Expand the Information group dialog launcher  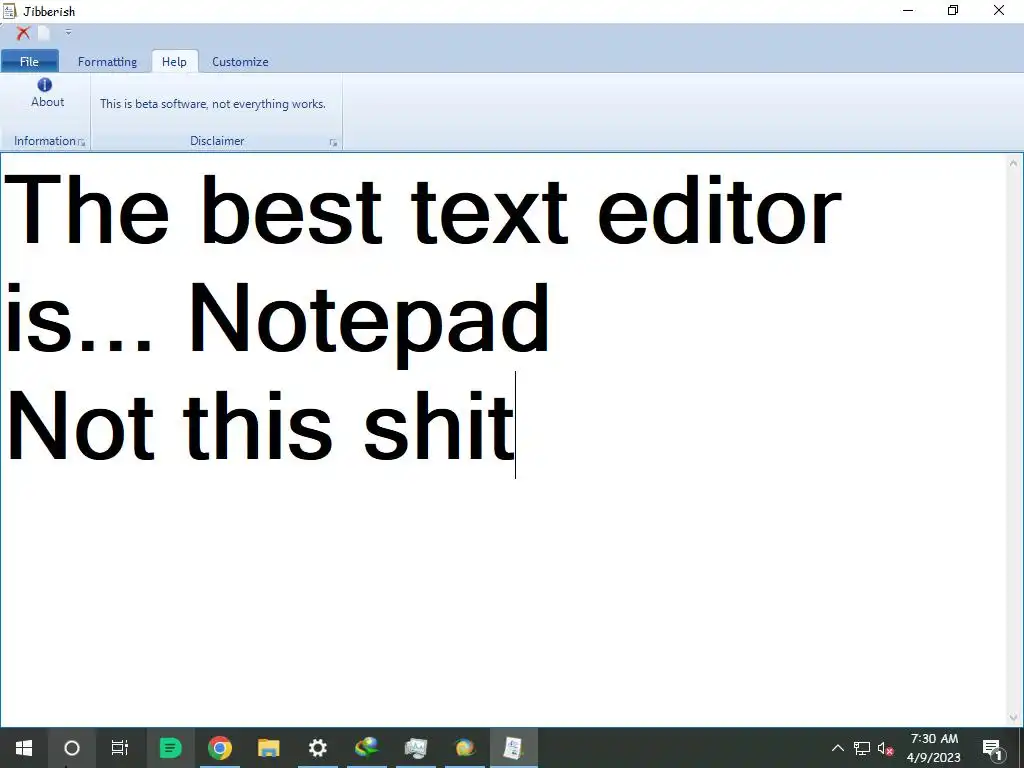tap(82, 142)
